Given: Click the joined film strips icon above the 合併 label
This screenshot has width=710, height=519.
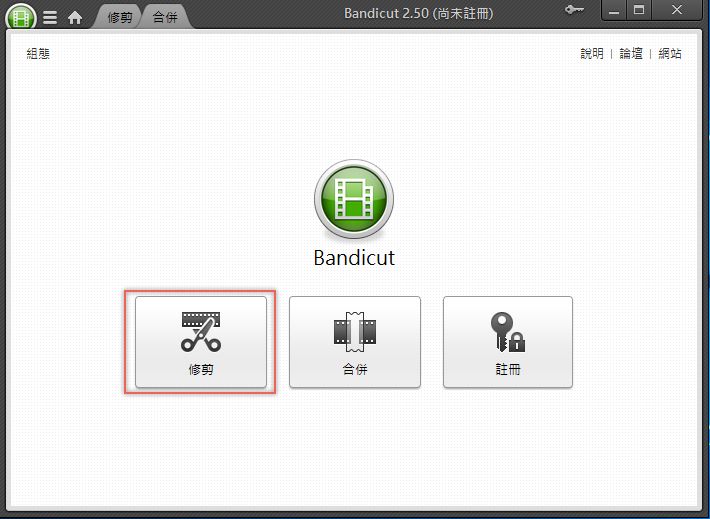Looking at the screenshot, I should pyautogui.click(x=355, y=332).
